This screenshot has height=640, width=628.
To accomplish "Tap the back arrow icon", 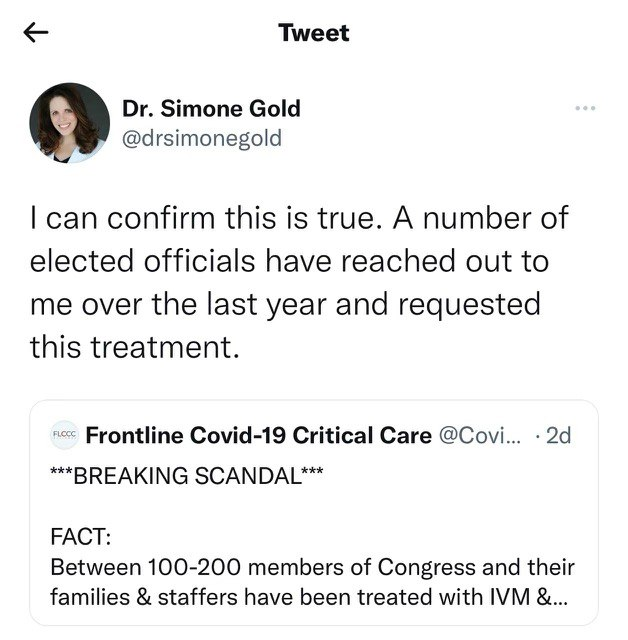I will tap(36, 33).
